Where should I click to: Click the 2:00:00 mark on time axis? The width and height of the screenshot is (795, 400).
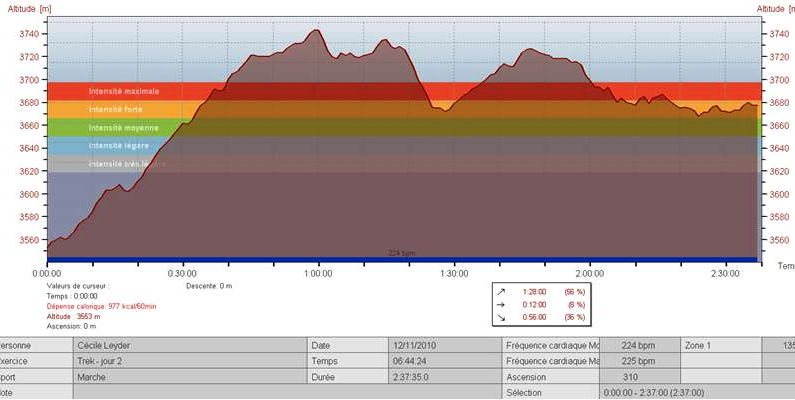point(589,272)
